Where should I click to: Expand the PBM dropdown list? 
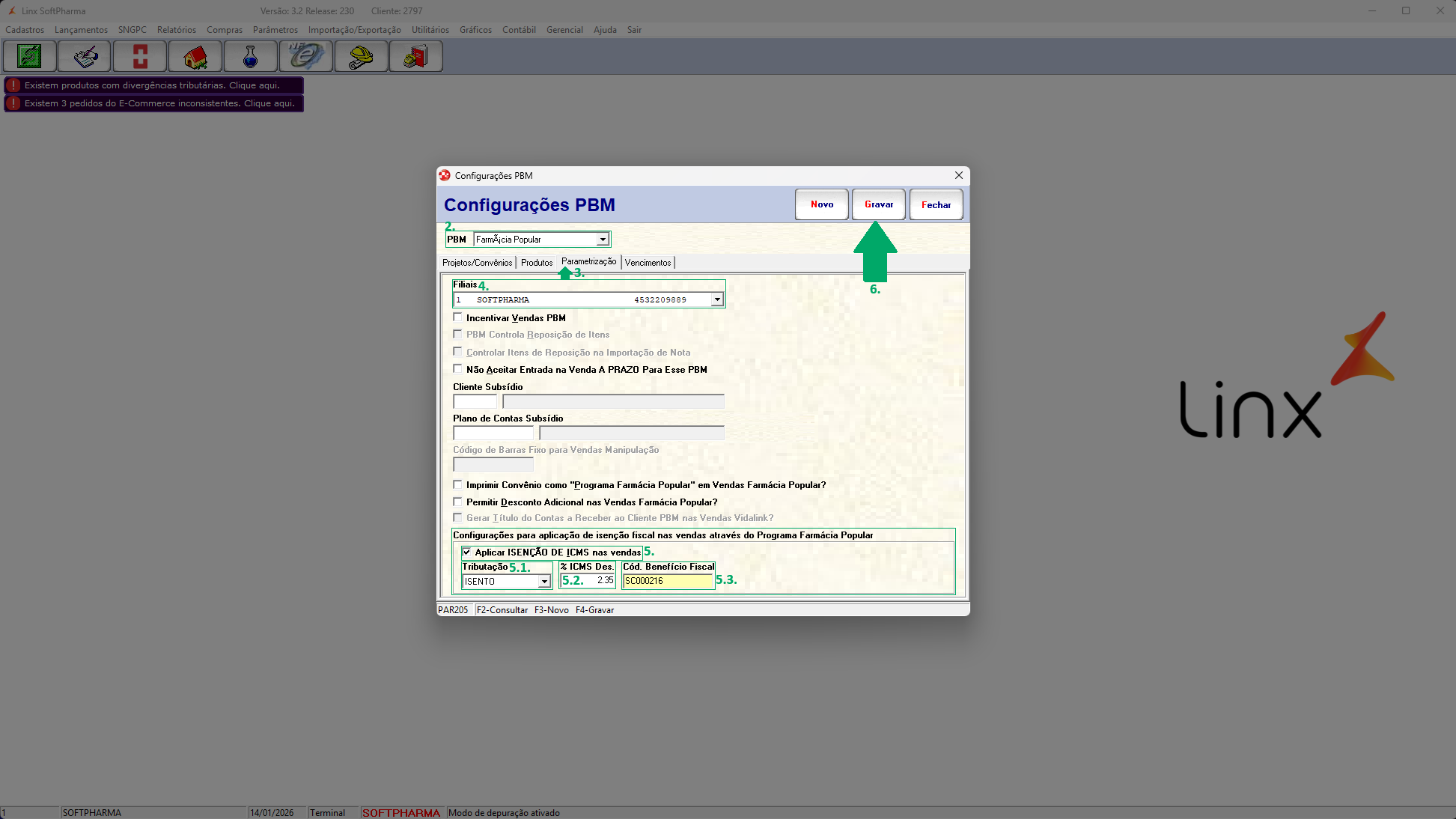(603, 240)
